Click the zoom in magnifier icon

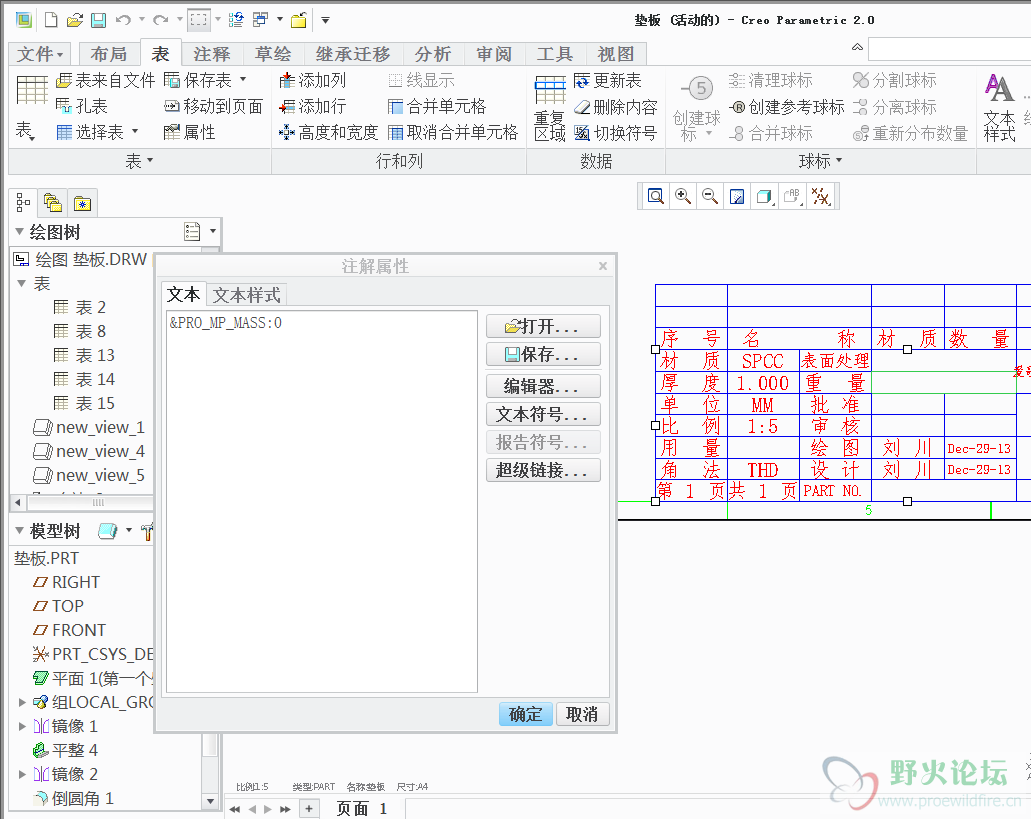683,197
